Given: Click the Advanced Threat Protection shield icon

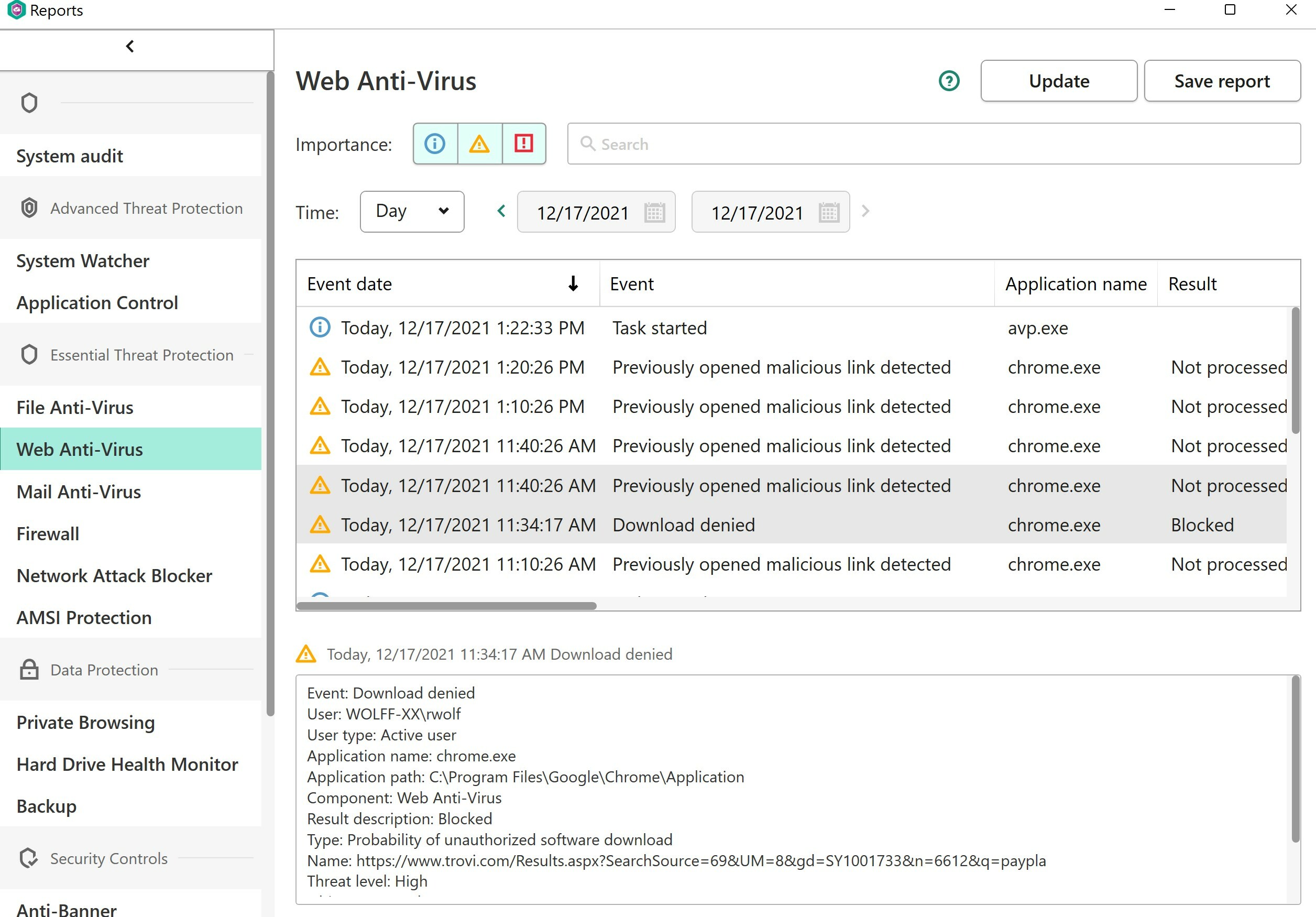Looking at the screenshot, I should 29,208.
